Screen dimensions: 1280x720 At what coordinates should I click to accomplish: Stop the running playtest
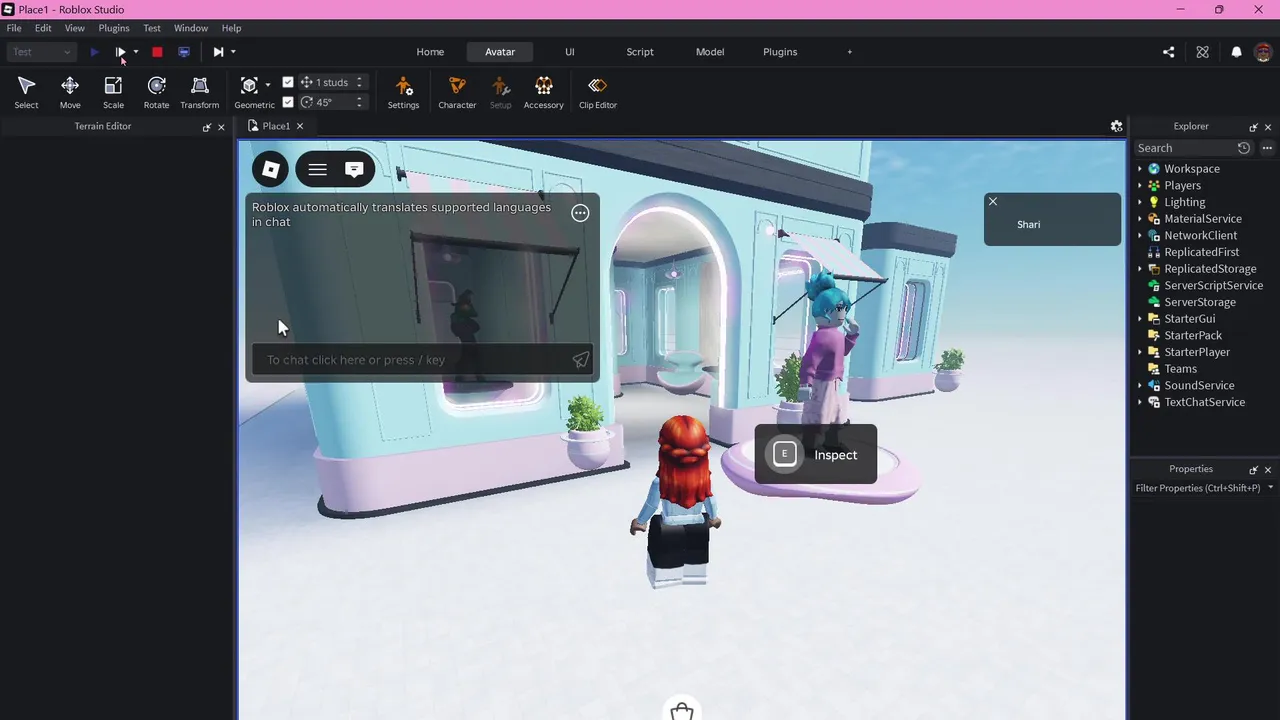tap(157, 52)
